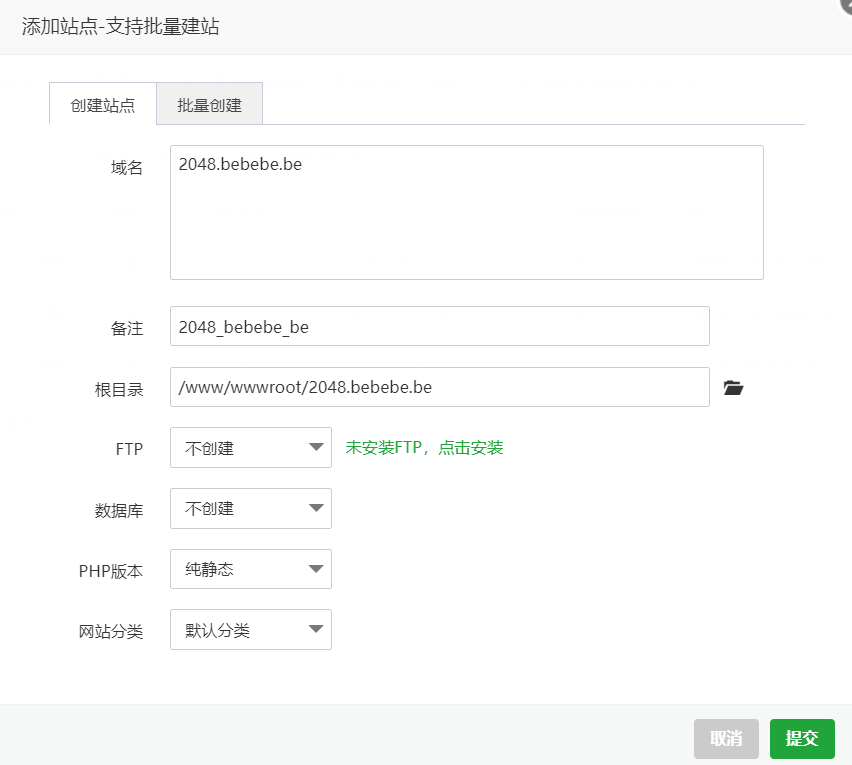This screenshot has height=765, width=852.
Task: Click the chevron inside the FTP selector
Action: pyautogui.click(x=315, y=447)
